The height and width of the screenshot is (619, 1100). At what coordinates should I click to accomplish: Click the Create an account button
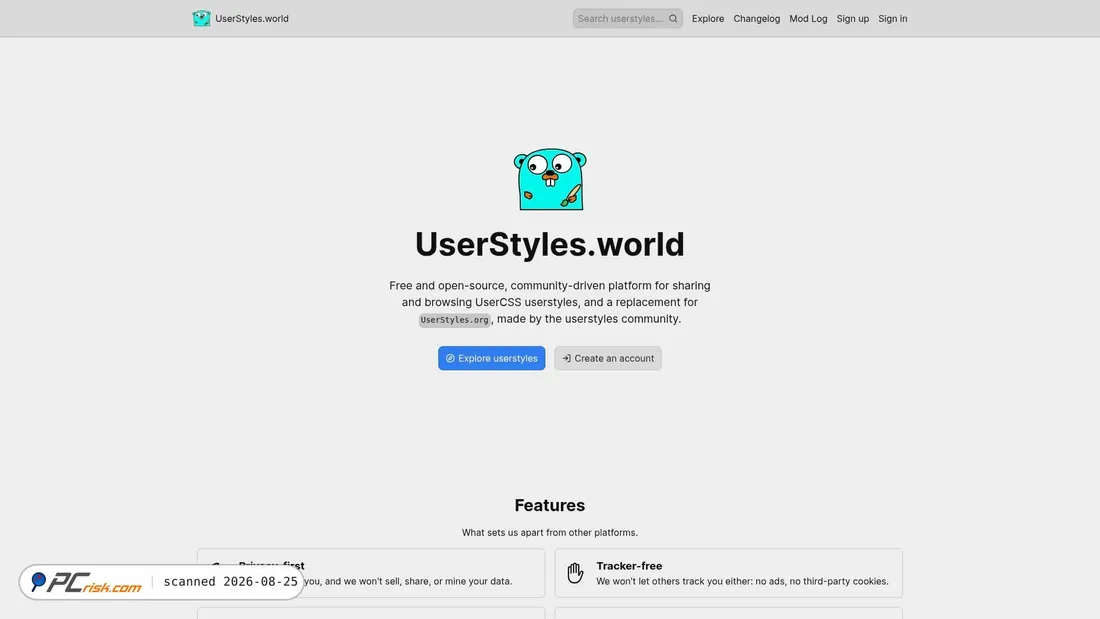pos(608,358)
